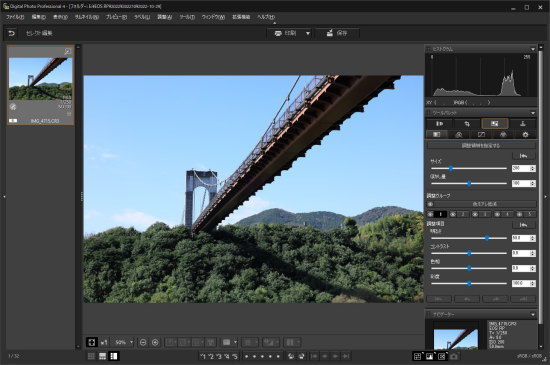
Task: Switch to thumbnail grid layout icon
Action: click(x=91, y=356)
